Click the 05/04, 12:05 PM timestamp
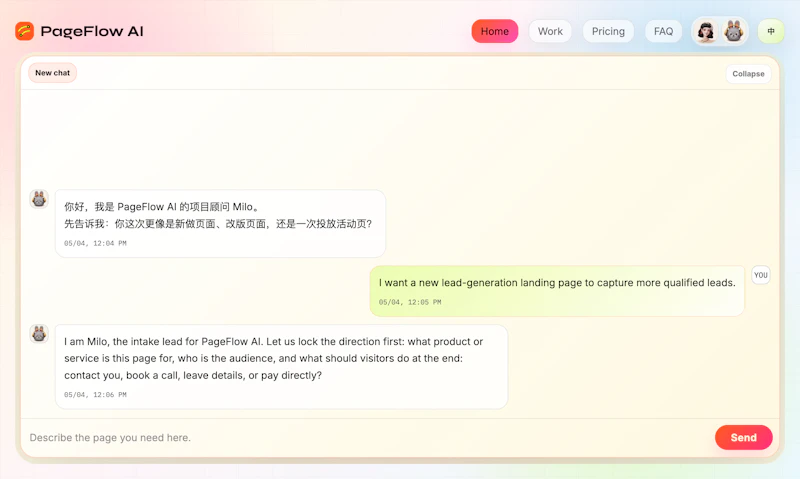800x479 pixels. pos(410,302)
